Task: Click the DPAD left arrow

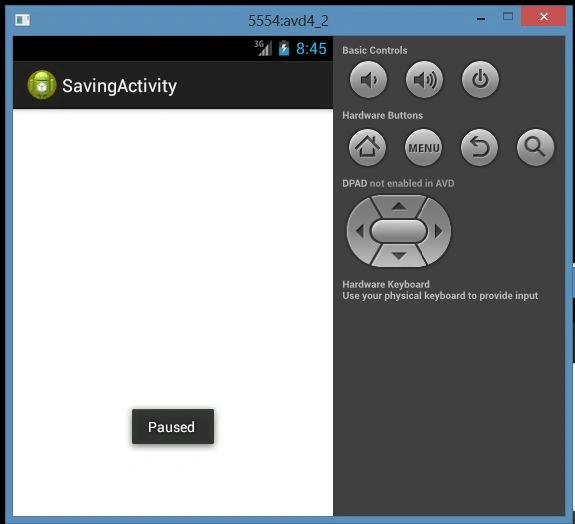Action: pyautogui.click(x=359, y=231)
